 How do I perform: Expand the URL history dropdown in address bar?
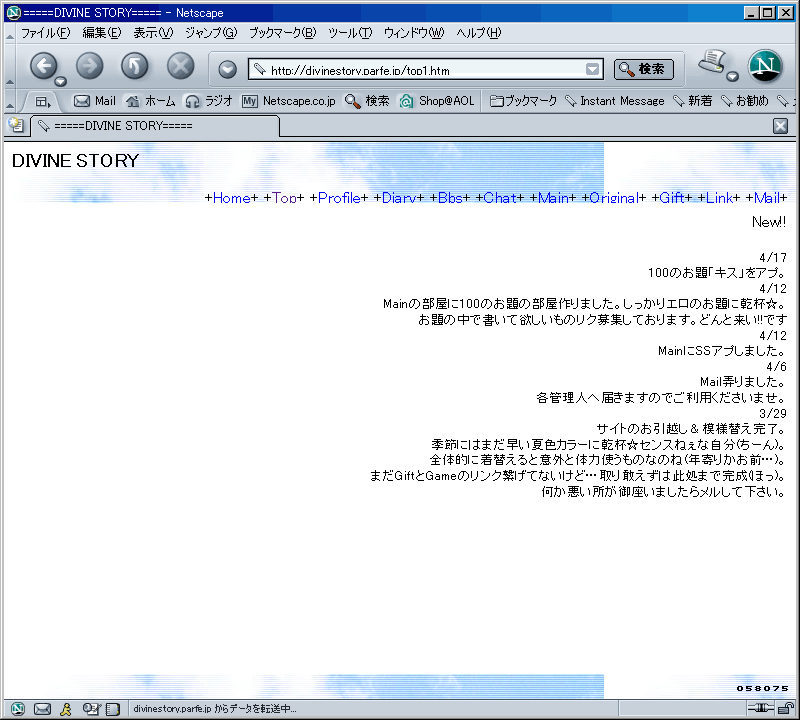pyautogui.click(x=592, y=69)
